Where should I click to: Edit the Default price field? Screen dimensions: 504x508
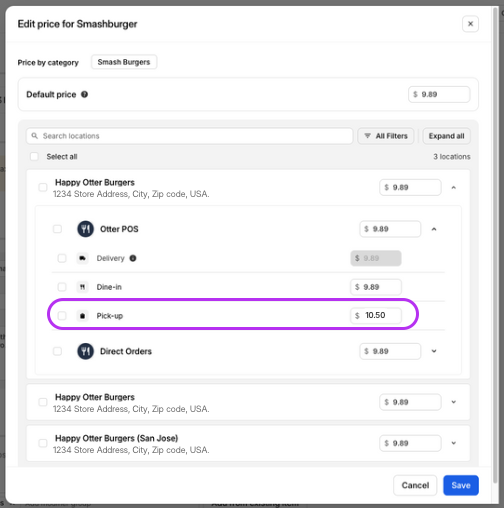439,94
